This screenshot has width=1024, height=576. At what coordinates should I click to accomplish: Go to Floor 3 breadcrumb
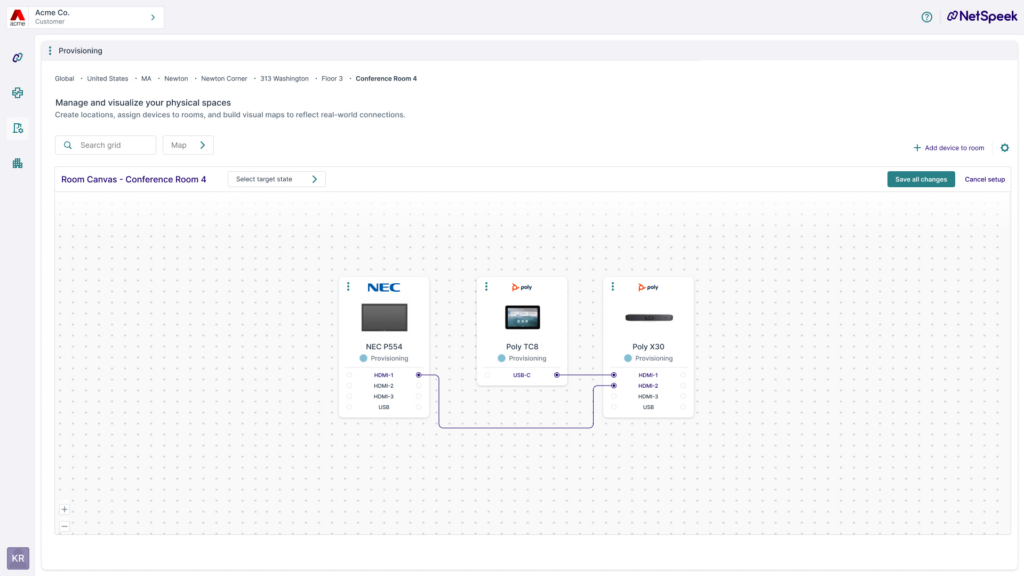coord(331,78)
